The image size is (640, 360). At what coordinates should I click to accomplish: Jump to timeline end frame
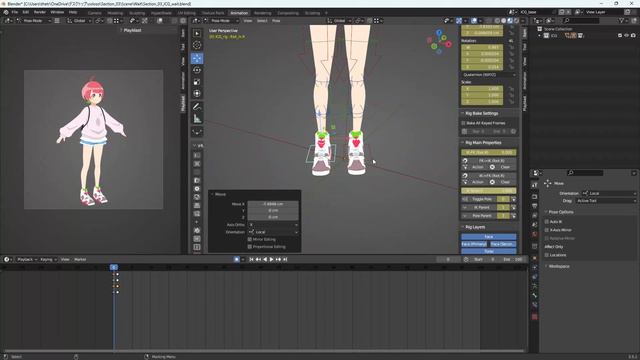tap(285, 260)
